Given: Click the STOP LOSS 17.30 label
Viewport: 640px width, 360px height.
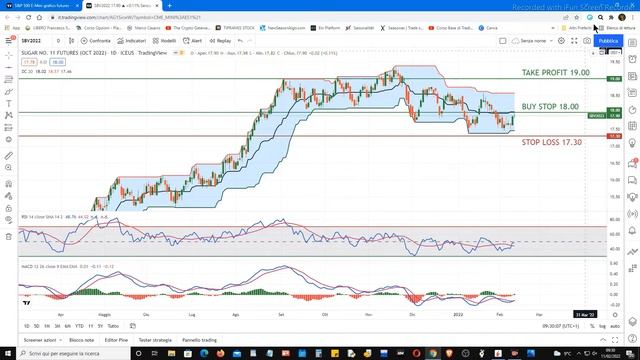Looking at the screenshot, I should coord(551,142).
